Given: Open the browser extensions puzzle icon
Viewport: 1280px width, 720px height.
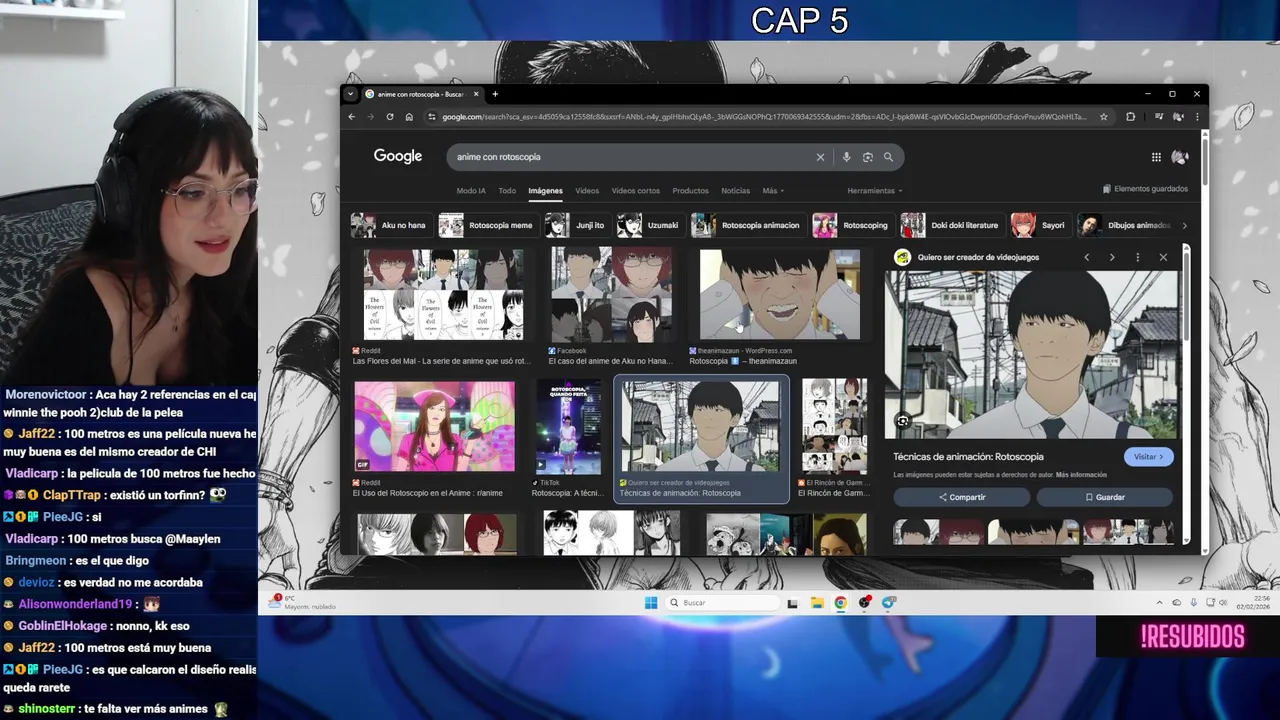Looking at the screenshot, I should 1131,117.
